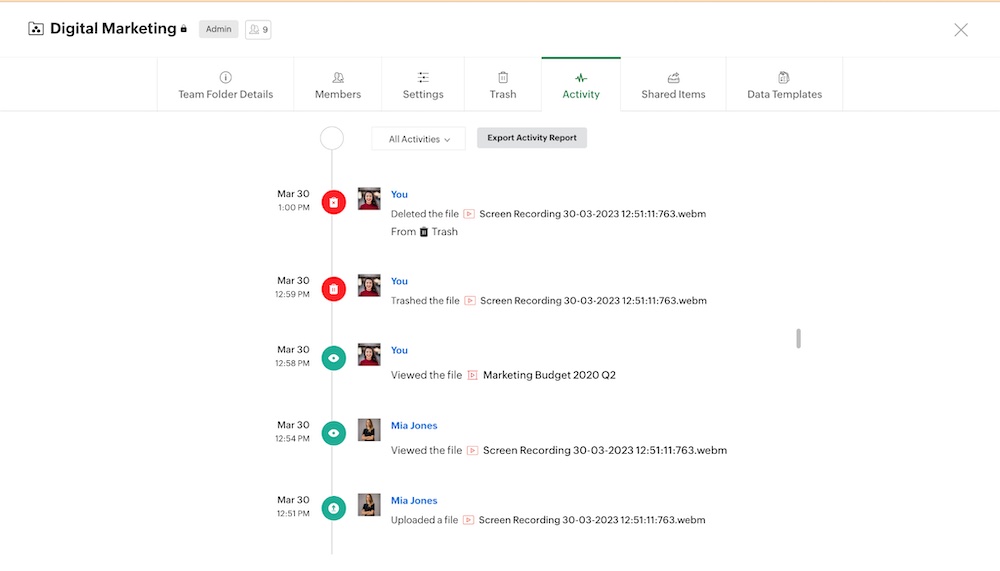Open the members count badge showing 9

coord(258,29)
